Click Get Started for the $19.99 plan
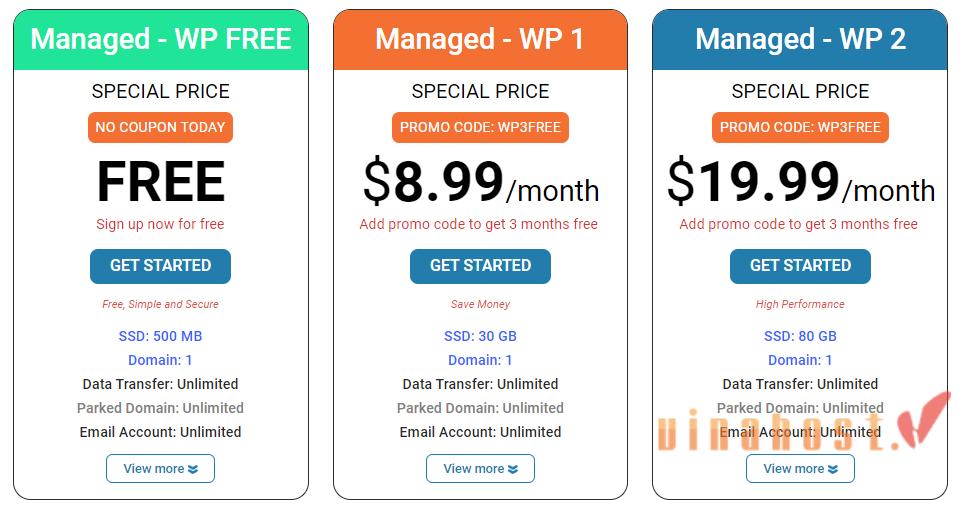This screenshot has width=961, height=508. tap(800, 266)
